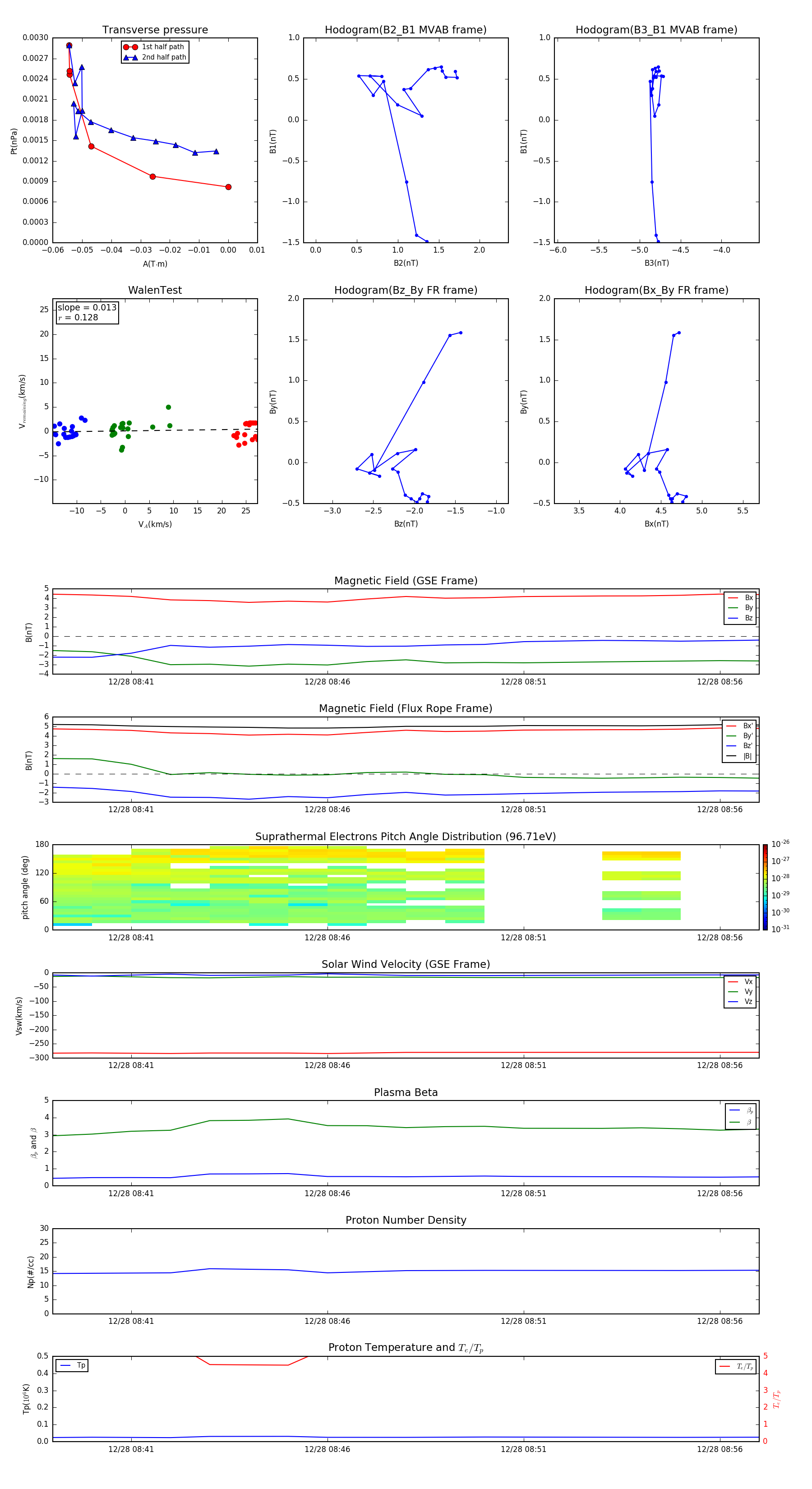Image resolution: width=812 pixels, height=1489 pixels.
Task: Select the '1st half path' legend entry
Action: click(154, 47)
